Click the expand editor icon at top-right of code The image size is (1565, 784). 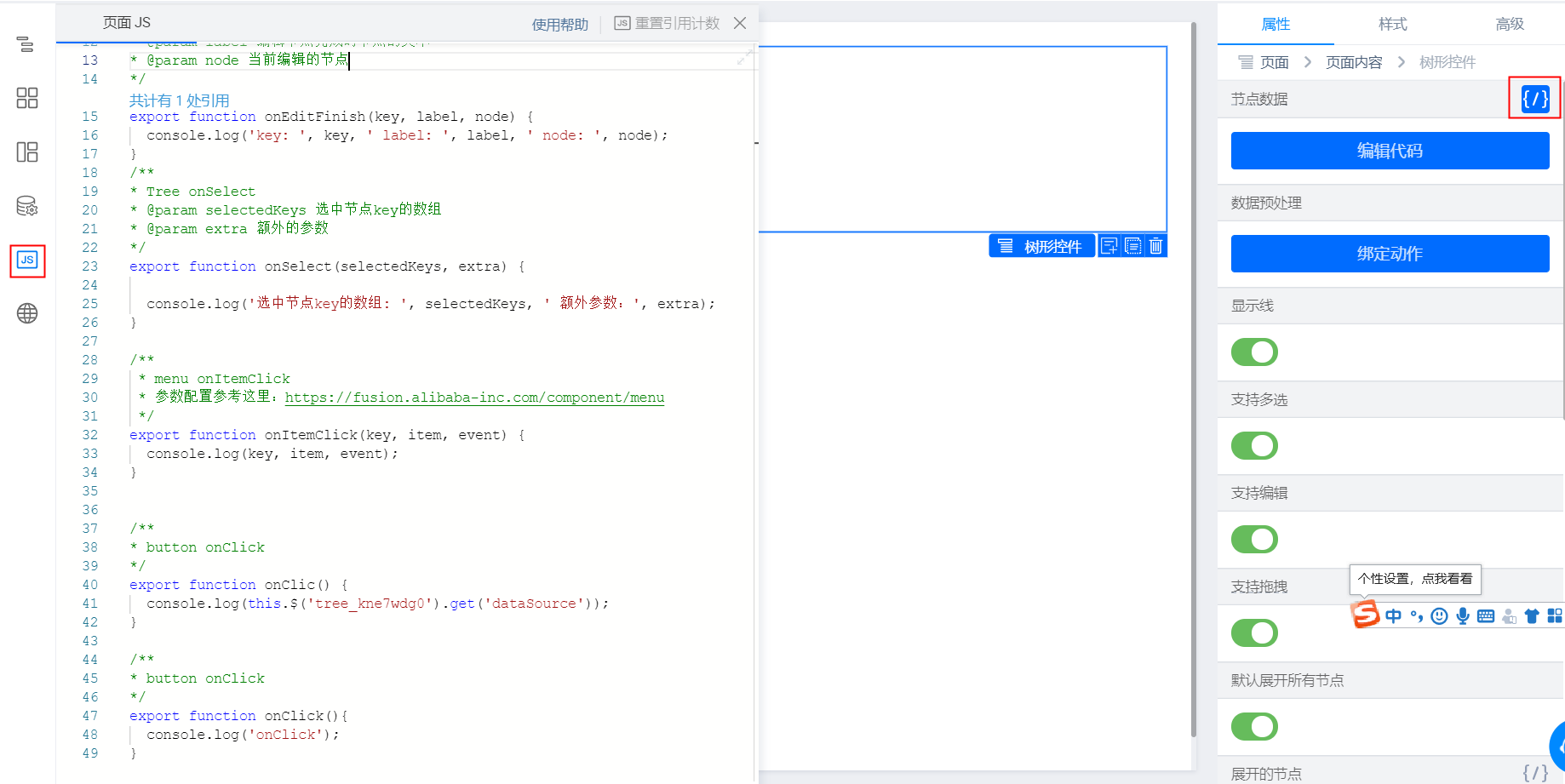[x=744, y=59]
